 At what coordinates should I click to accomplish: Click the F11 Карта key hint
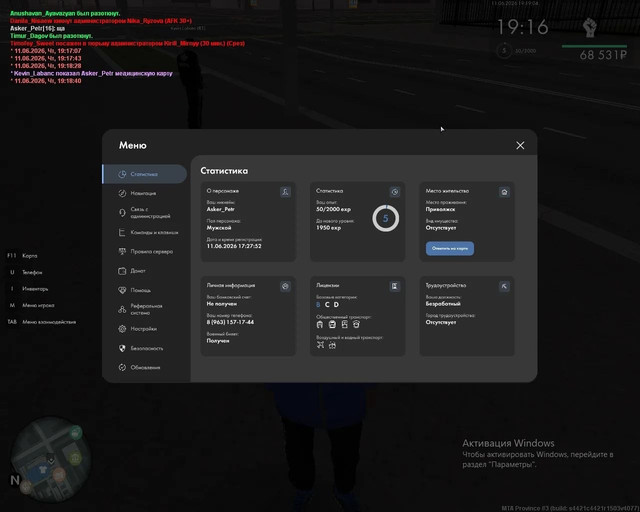(22, 256)
